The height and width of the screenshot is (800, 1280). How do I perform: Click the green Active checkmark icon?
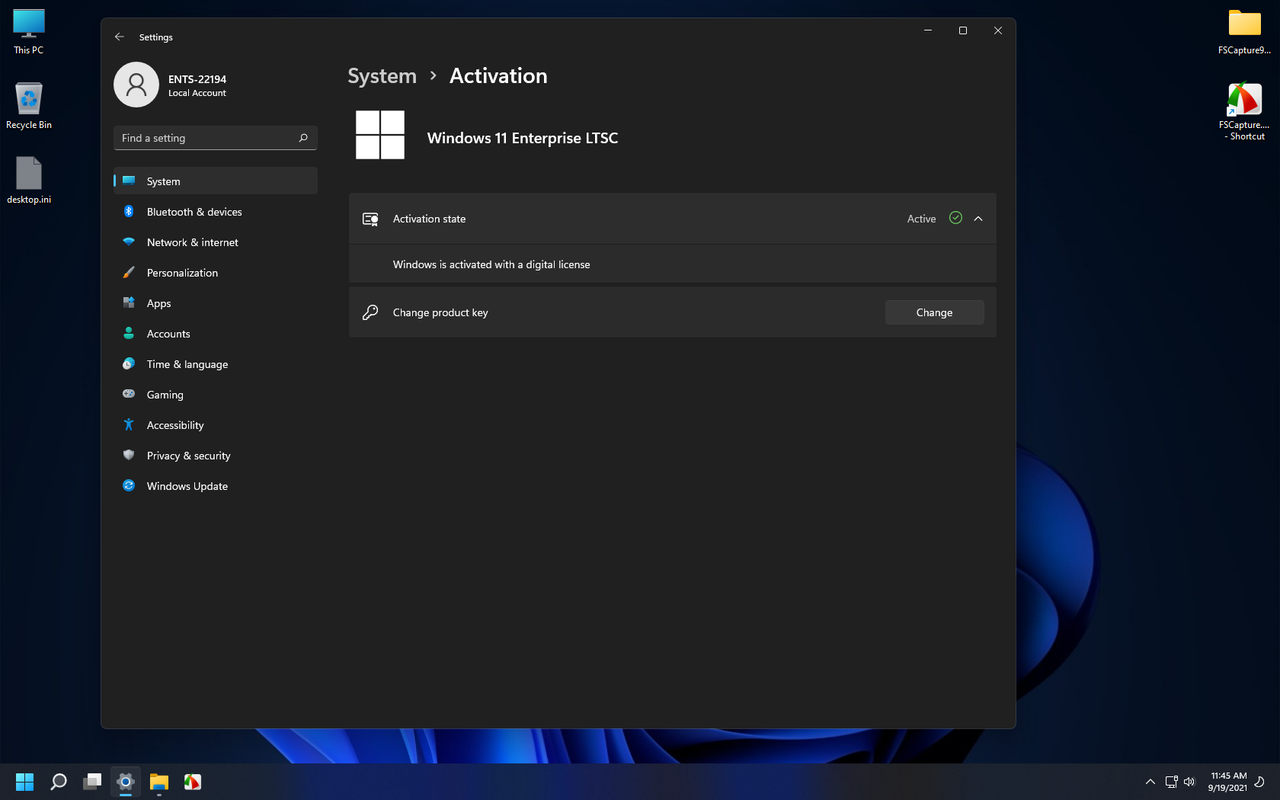click(956, 218)
